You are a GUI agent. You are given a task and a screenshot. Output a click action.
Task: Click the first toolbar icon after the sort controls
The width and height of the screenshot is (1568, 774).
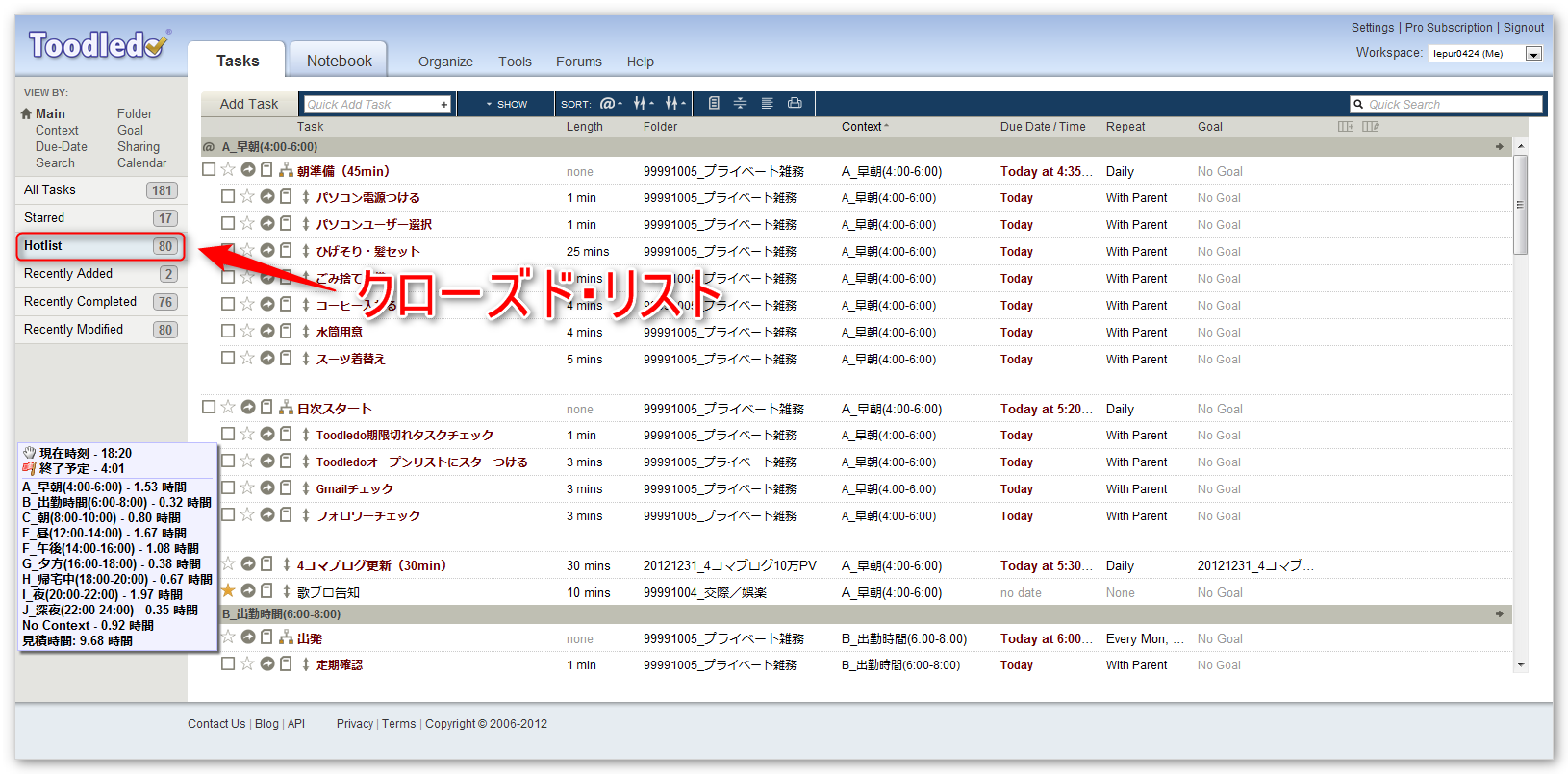pos(714,104)
